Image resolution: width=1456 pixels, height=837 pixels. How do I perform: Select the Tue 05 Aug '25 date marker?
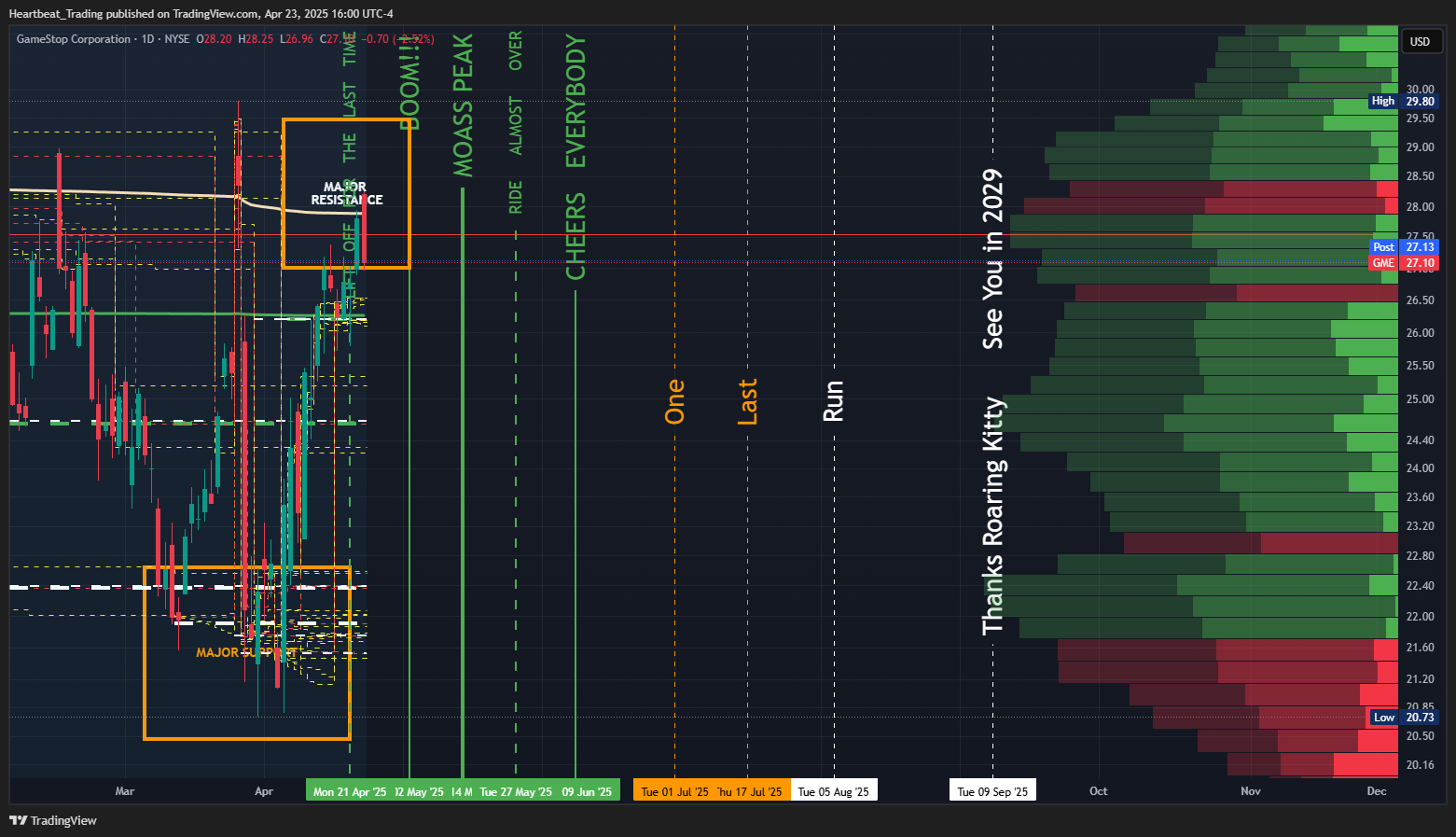click(x=834, y=791)
